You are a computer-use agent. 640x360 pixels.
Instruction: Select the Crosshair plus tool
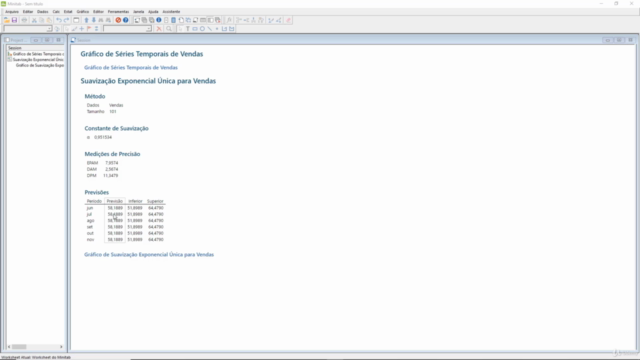[x=82, y=29]
